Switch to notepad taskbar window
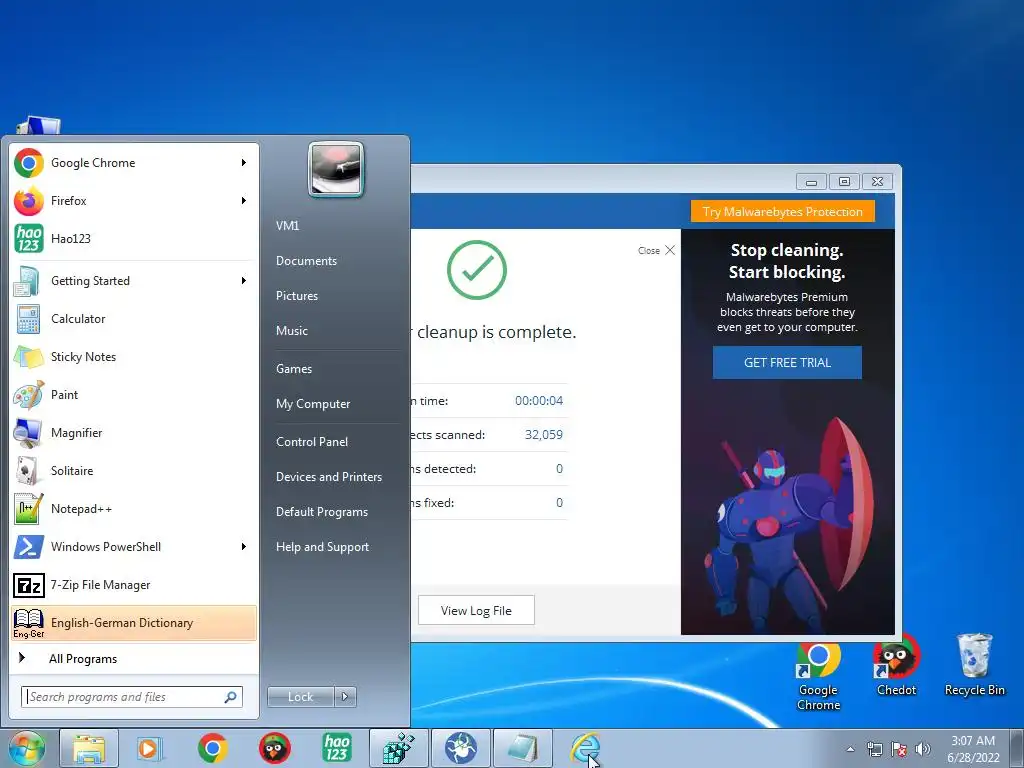This screenshot has height=768, width=1024. tap(522, 748)
